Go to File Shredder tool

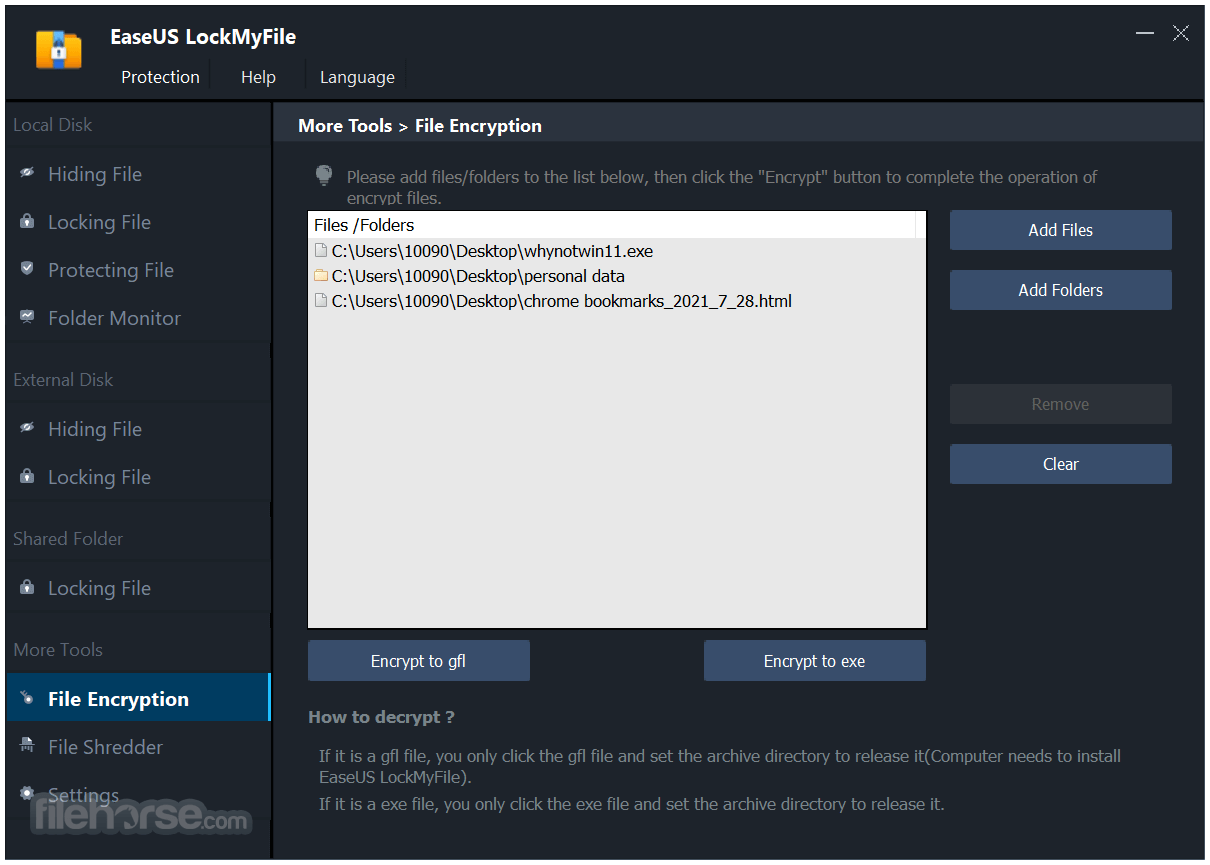coord(138,747)
